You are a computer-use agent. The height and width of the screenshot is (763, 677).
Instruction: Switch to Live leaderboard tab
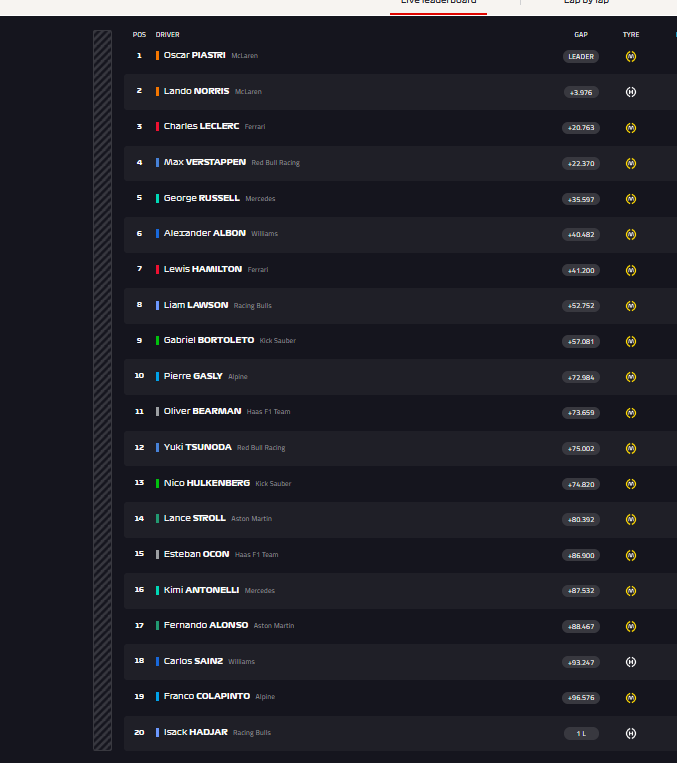tap(438, 2)
